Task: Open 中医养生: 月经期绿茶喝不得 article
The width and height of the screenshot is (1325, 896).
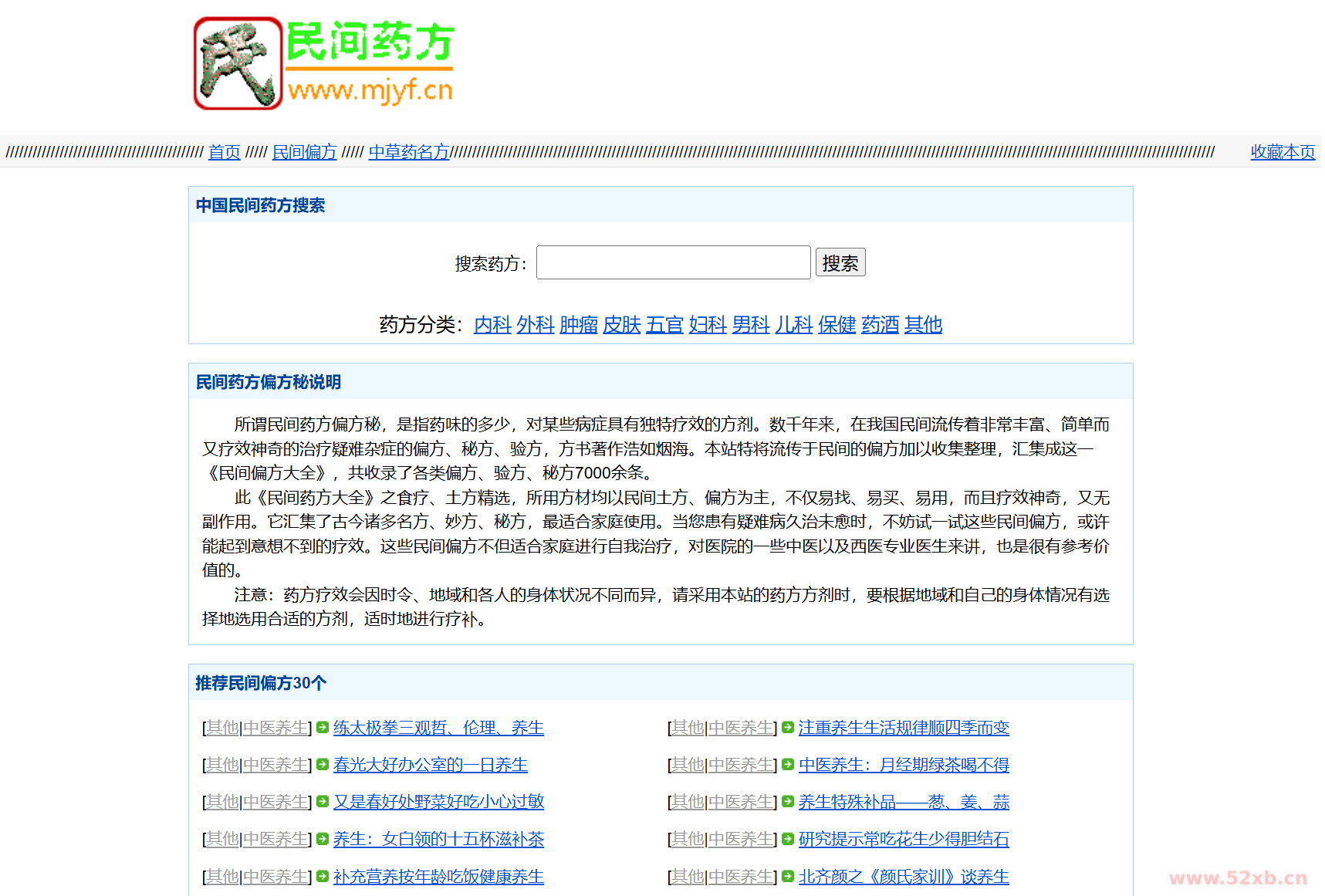Action: 904,765
